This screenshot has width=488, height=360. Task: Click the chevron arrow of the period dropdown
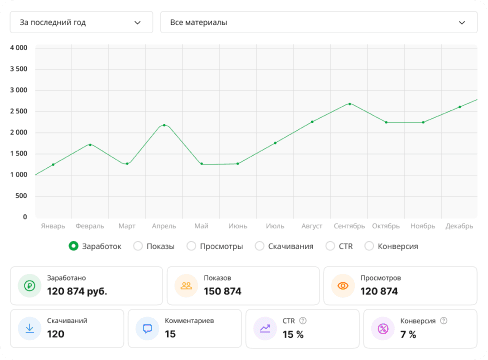137,23
